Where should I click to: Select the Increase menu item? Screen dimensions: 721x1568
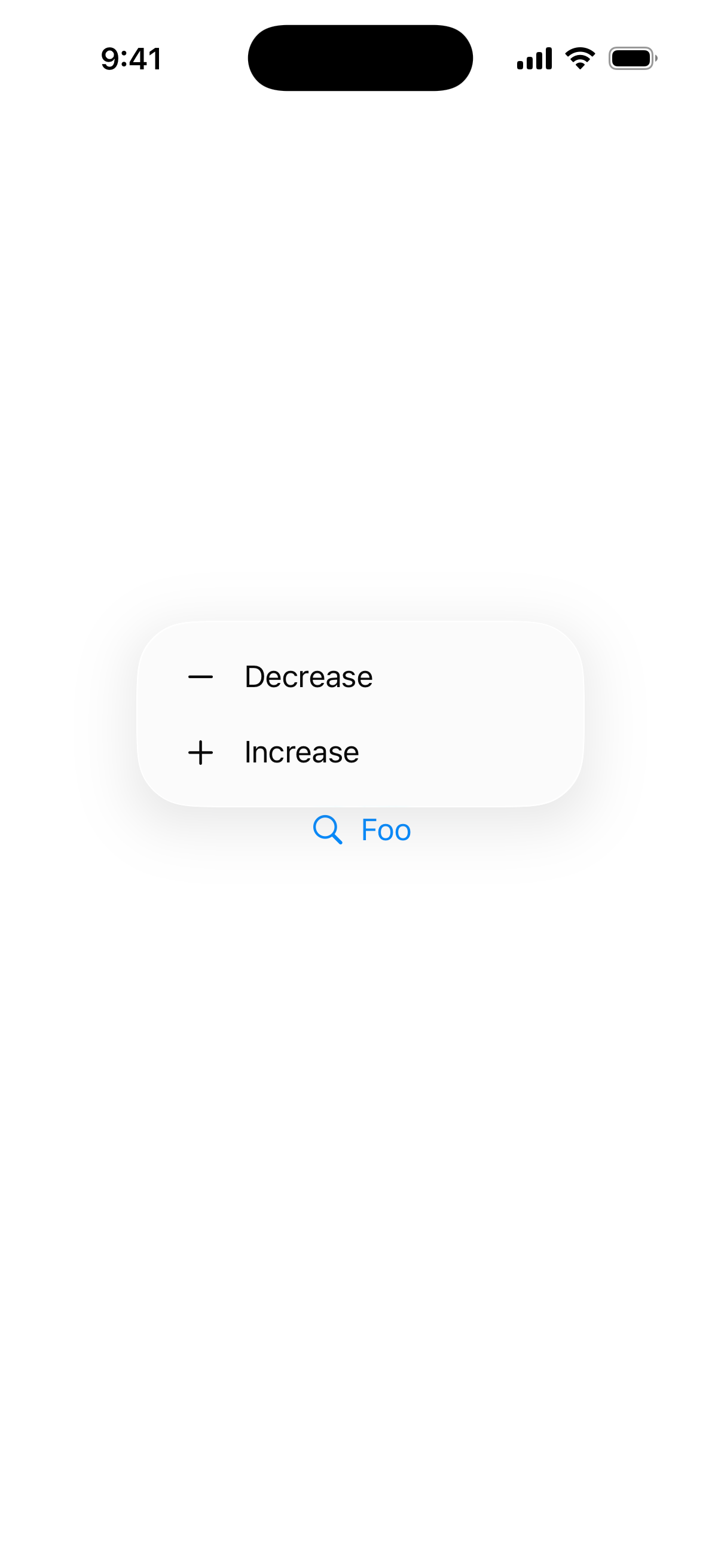pos(301,751)
